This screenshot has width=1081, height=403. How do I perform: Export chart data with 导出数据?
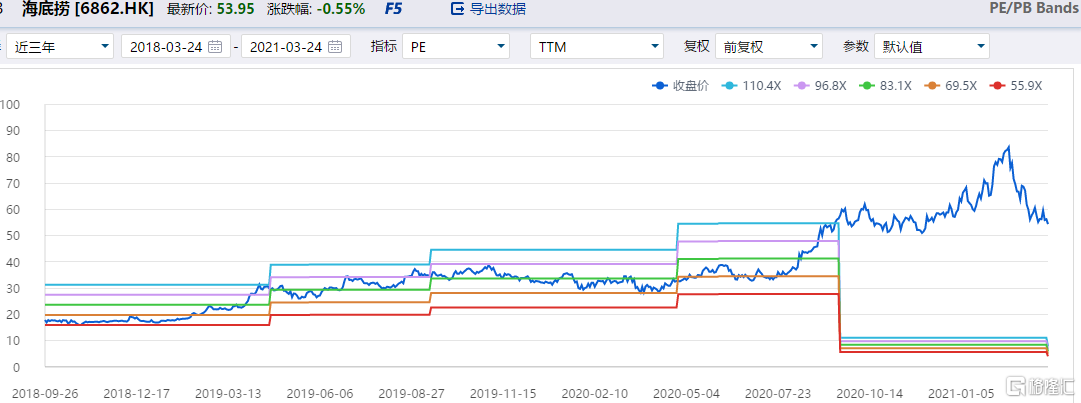pos(488,9)
